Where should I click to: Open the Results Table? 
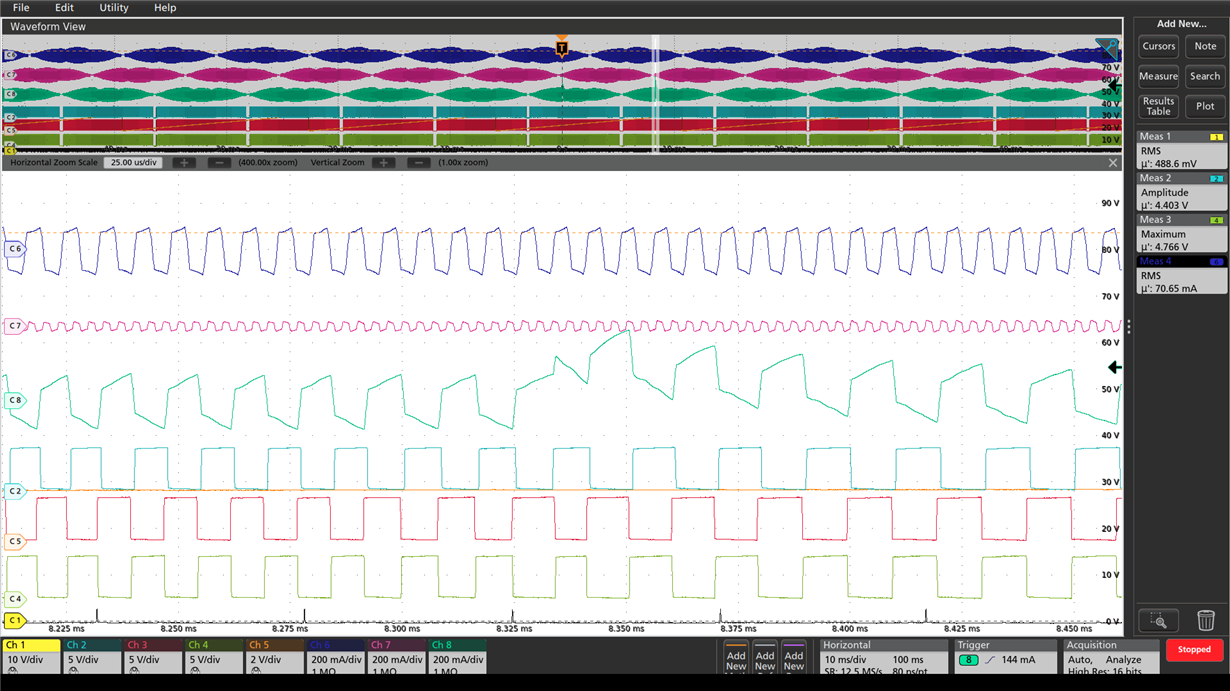click(x=1157, y=106)
